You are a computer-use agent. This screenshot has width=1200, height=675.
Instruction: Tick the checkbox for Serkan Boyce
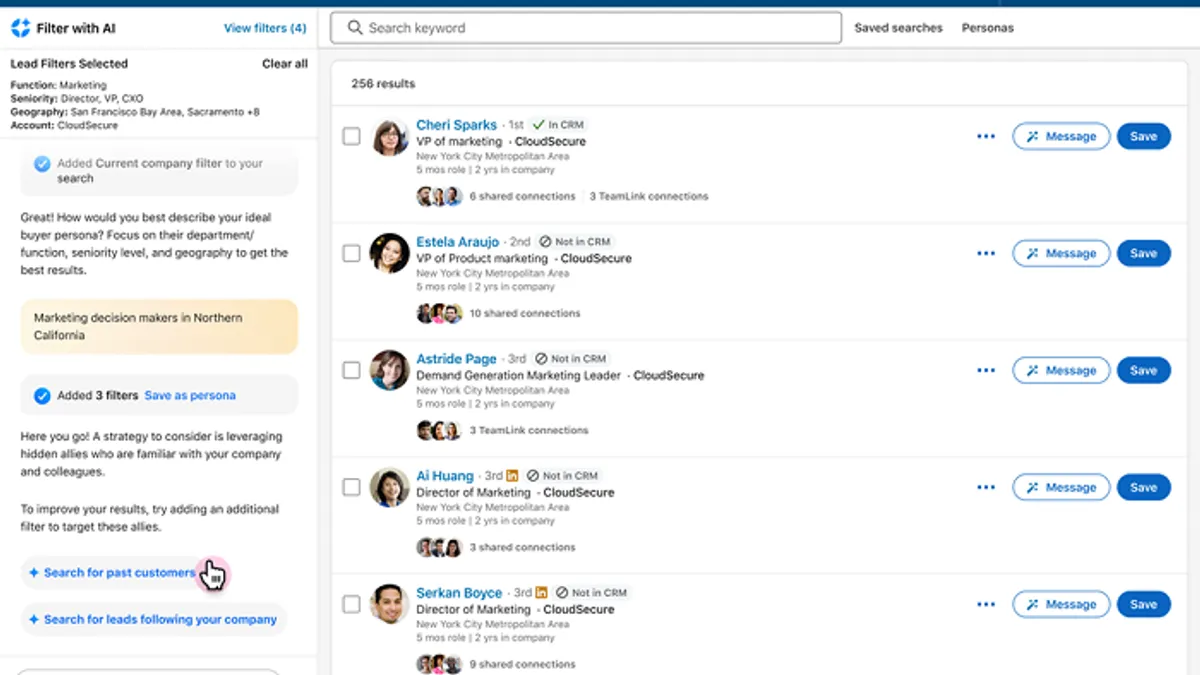351,604
